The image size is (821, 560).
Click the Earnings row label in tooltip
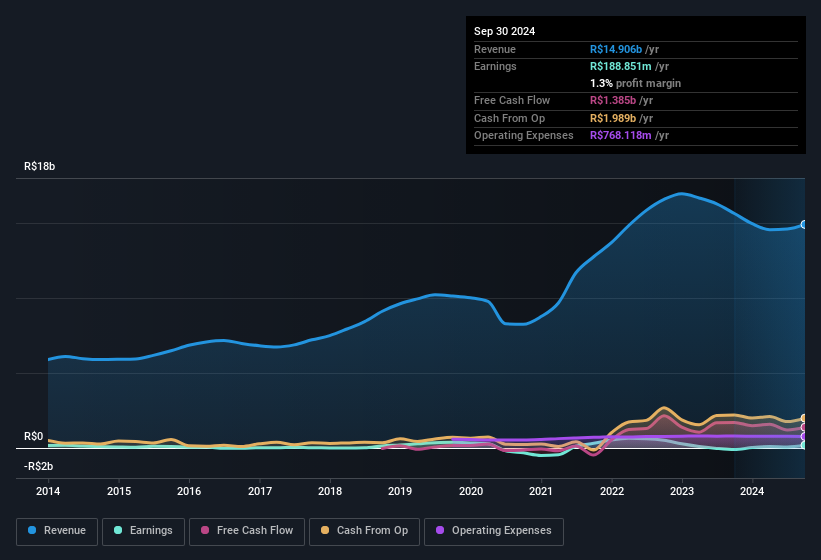[x=495, y=66]
